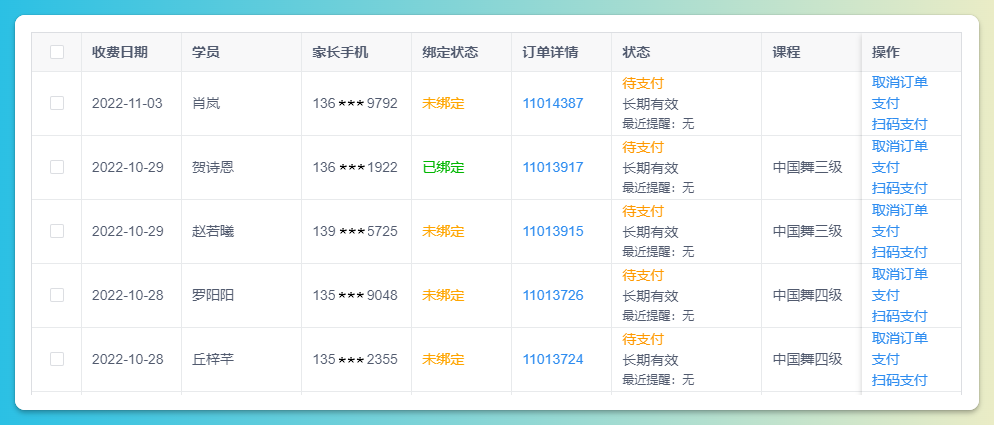
Task: Click phone number 135***9048
Action: point(355,296)
